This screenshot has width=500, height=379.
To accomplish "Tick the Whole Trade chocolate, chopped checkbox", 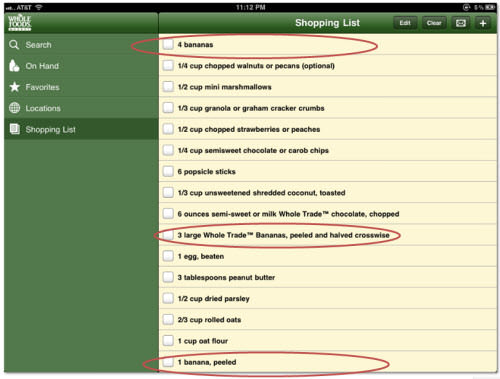I will (x=168, y=214).
